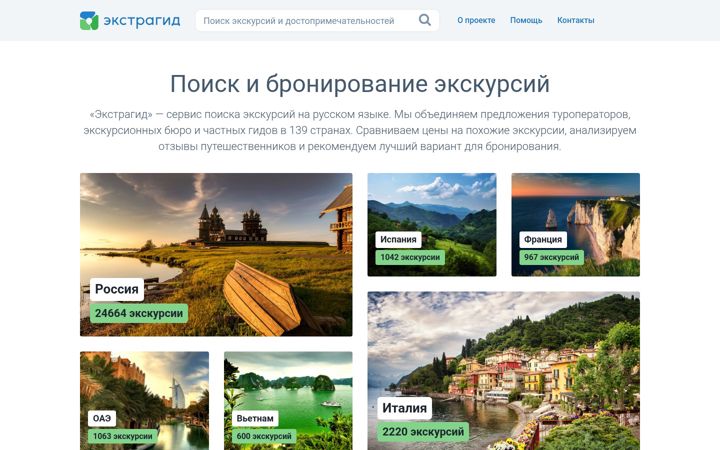Open the Помощь link
Image resolution: width=720 pixels, height=450 pixels.
(x=526, y=20)
